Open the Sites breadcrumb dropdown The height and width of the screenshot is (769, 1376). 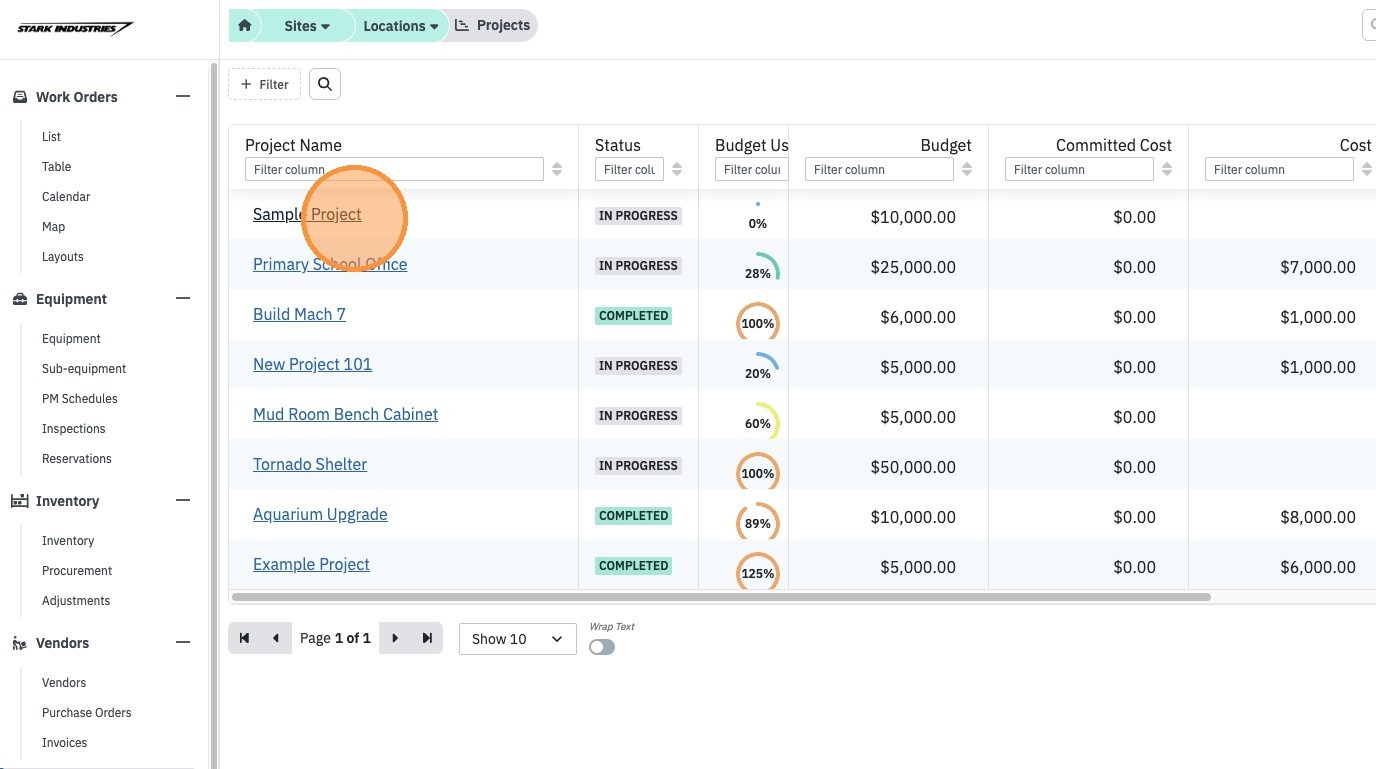pyautogui.click(x=307, y=26)
